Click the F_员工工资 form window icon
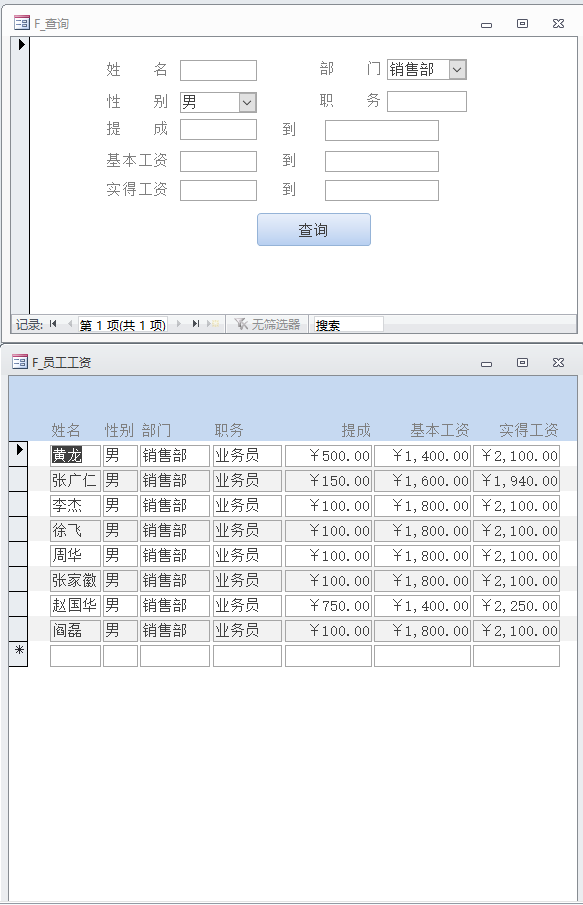This screenshot has height=905, width=583. [20, 362]
